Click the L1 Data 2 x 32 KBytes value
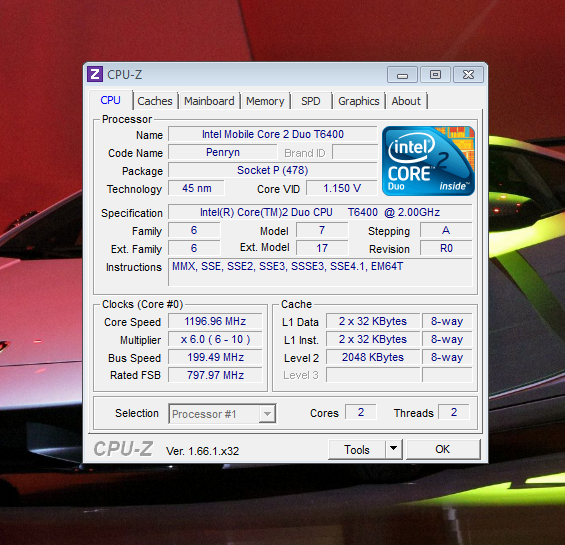This screenshot has height=545, width=565. (373, 321)
